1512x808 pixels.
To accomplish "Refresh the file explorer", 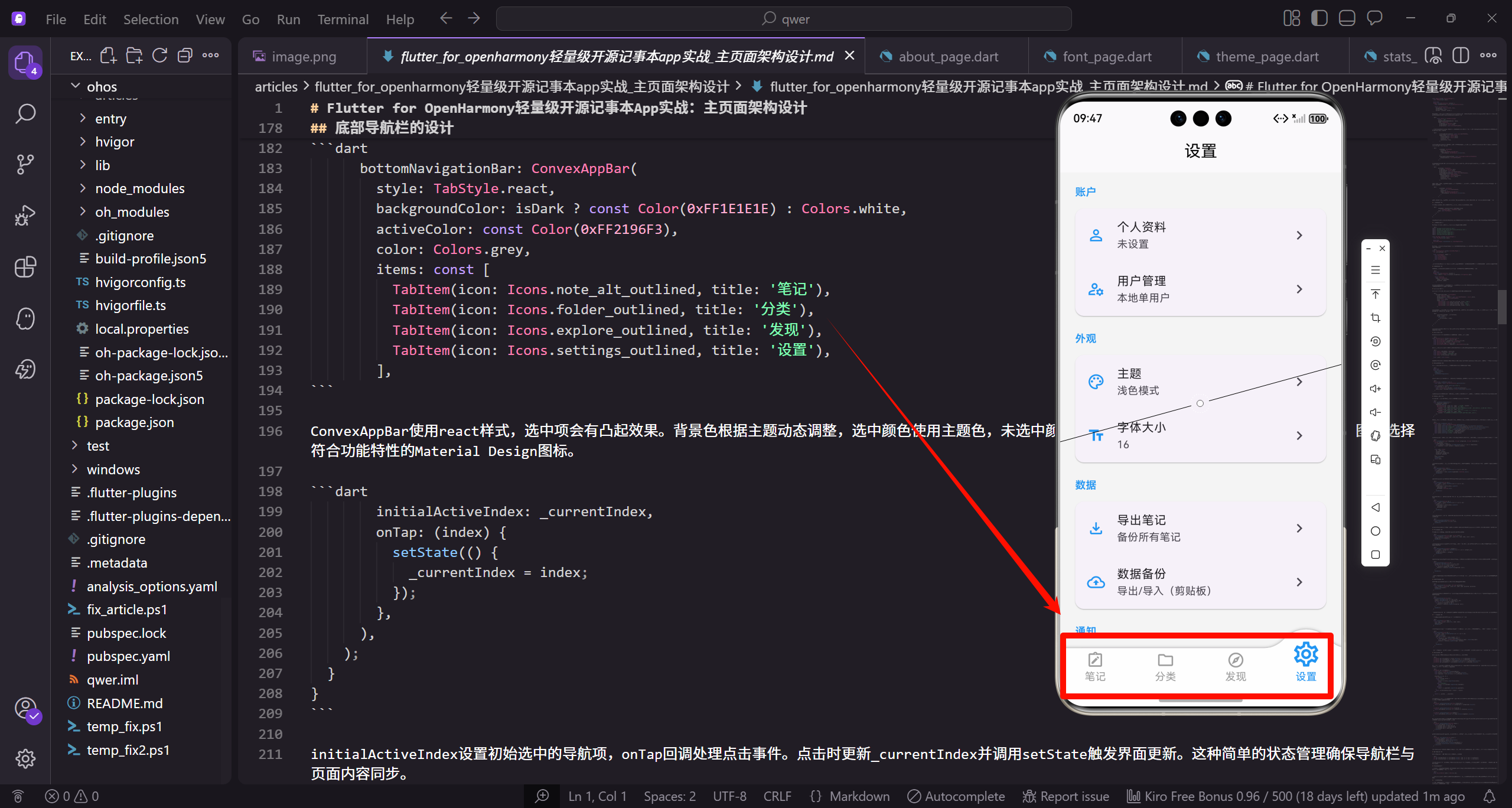I will point(159,56).
